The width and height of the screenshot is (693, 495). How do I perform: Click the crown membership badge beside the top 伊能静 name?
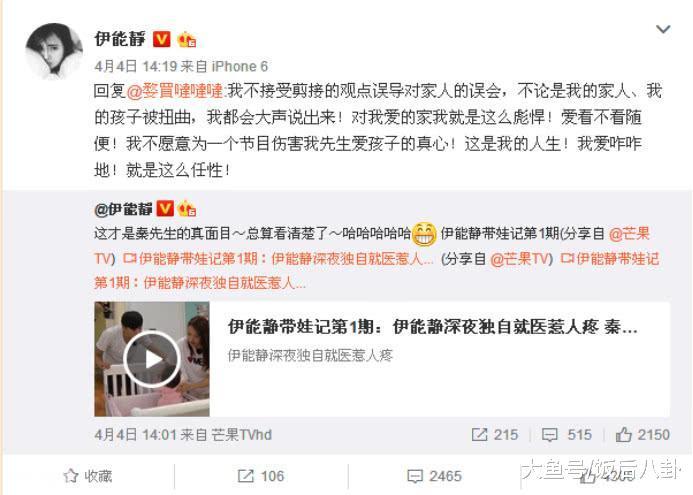point(186,40)
